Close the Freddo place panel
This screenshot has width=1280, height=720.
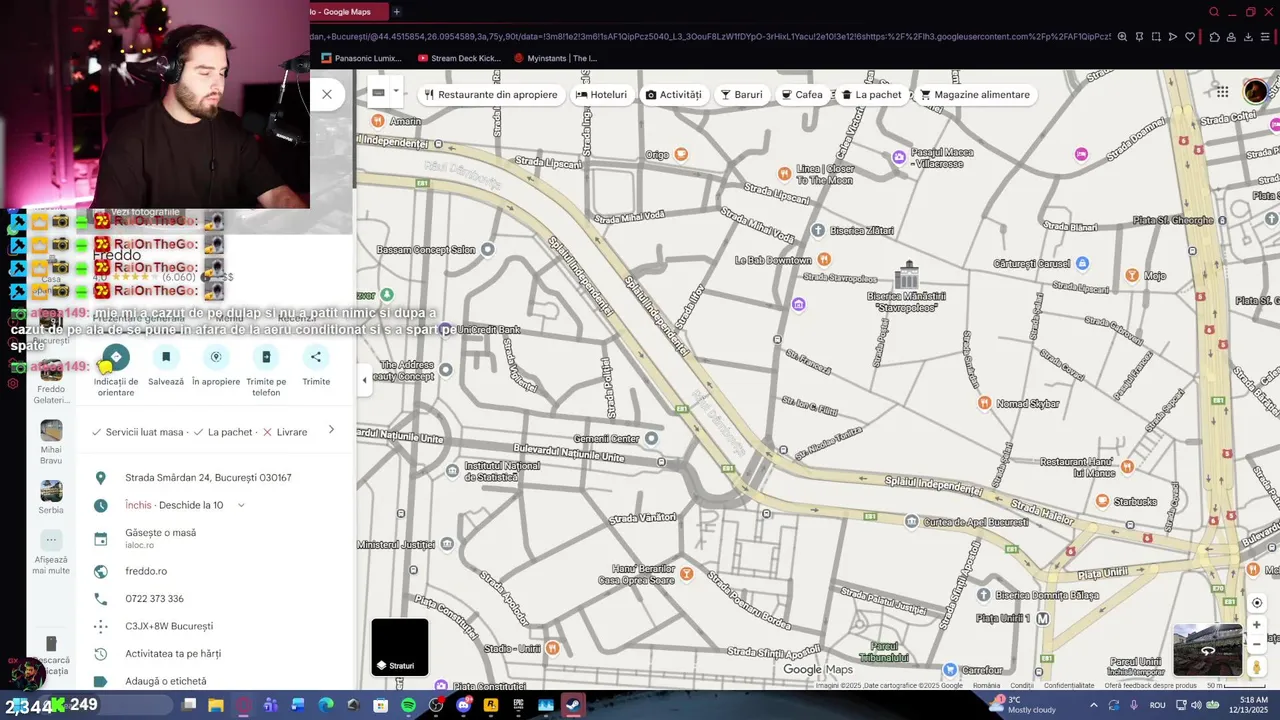click(x=327, y=94)
